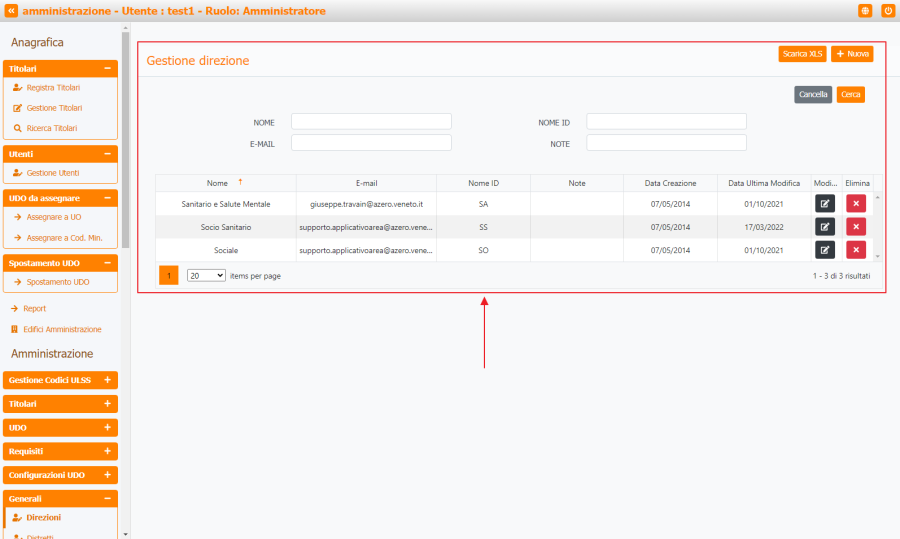Select Direzioni in the Generali menu

point(43,517)
